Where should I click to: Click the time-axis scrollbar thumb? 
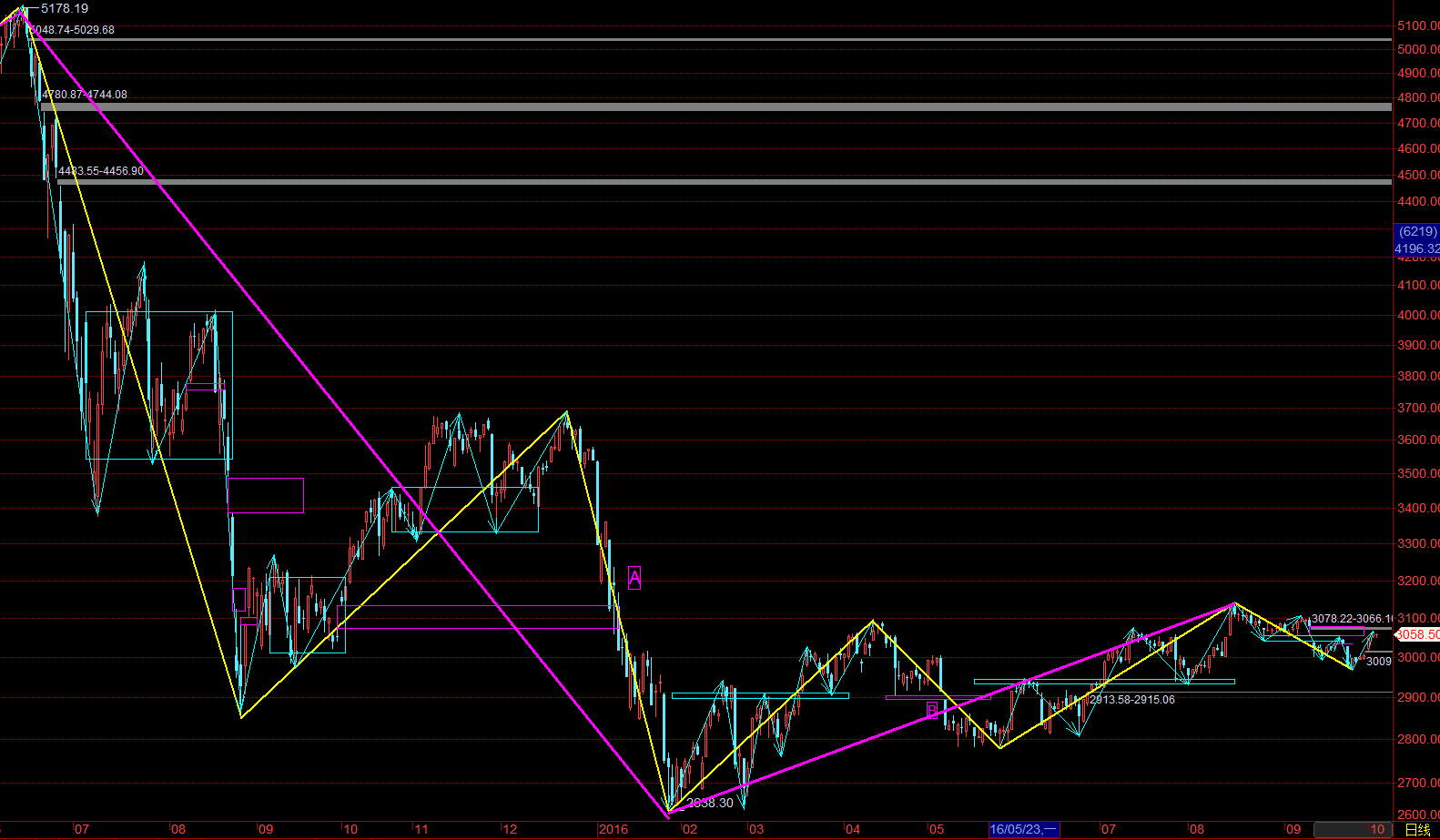pos(1353,829)
